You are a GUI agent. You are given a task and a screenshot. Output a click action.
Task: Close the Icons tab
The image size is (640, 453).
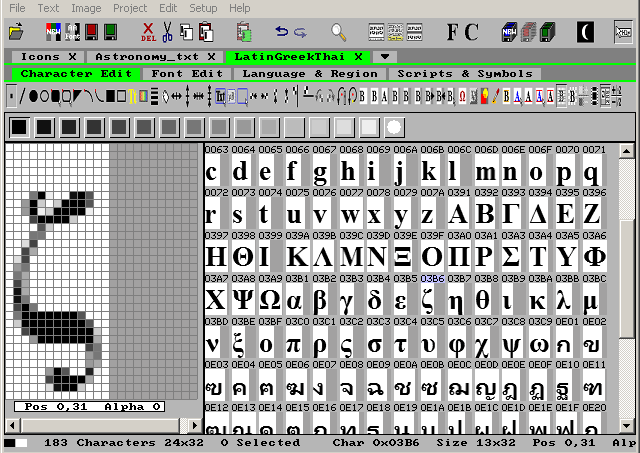pos(72,56)
